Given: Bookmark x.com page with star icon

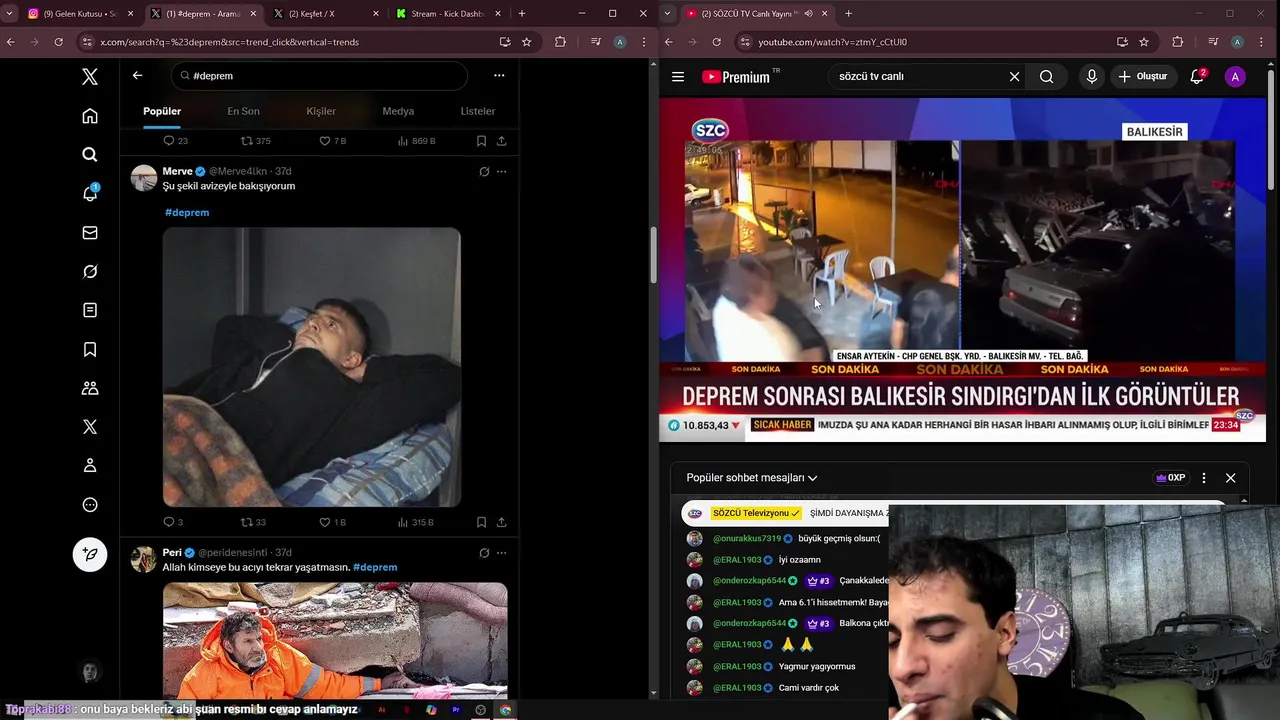Looking at the screenshot, I should click(x=526, y=42).
